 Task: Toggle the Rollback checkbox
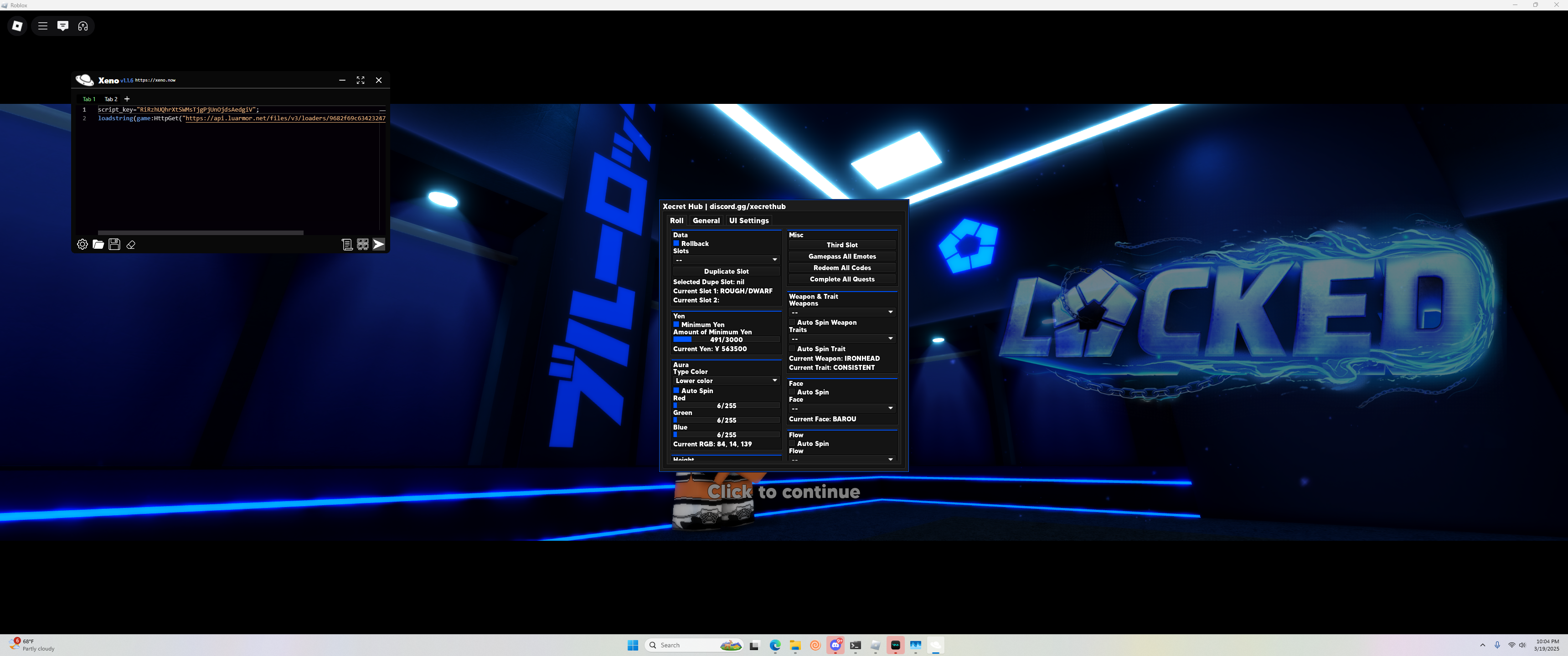point(676,243)
